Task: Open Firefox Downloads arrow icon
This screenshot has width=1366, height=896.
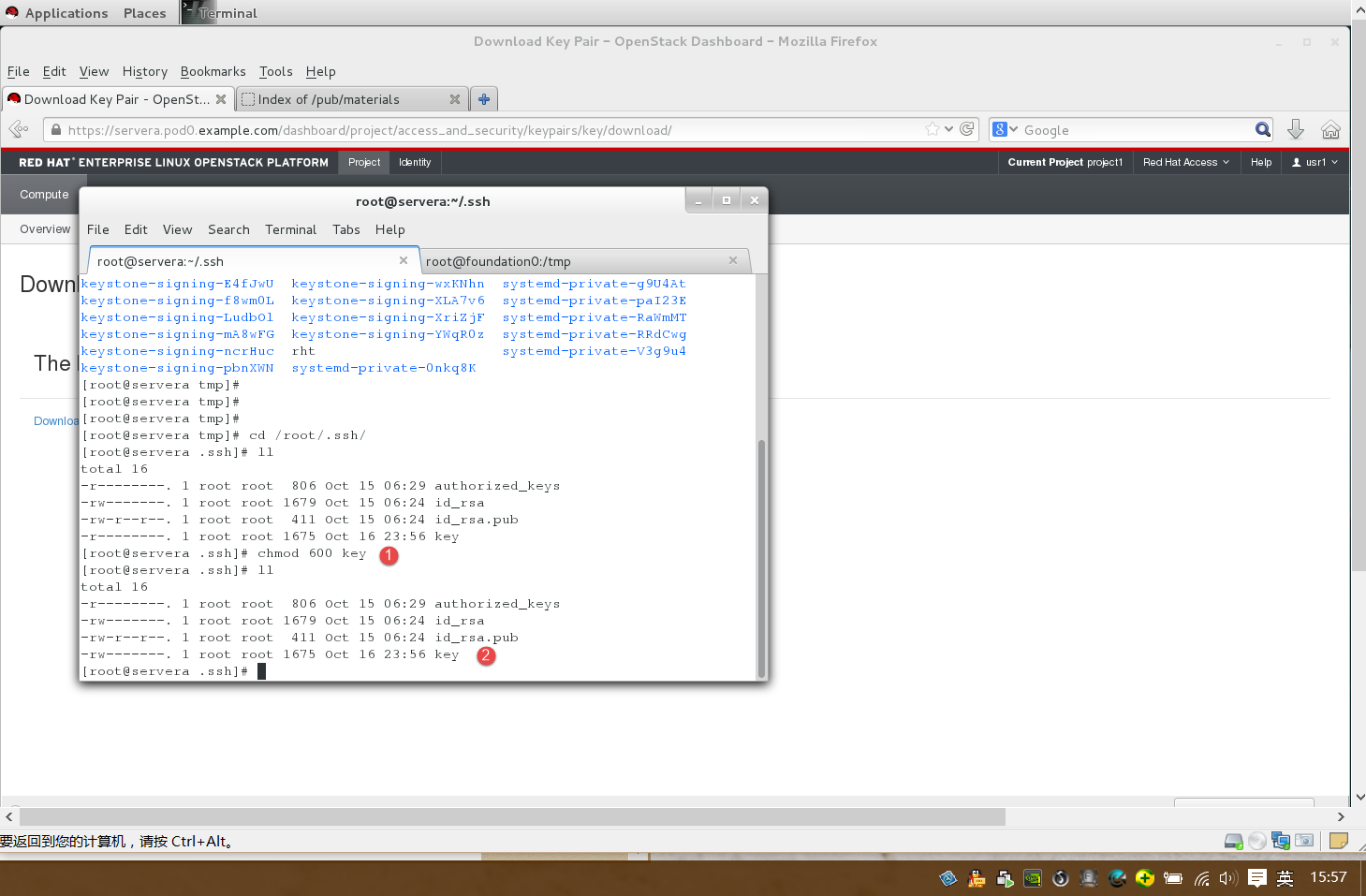Action: tap(1296, 129)
